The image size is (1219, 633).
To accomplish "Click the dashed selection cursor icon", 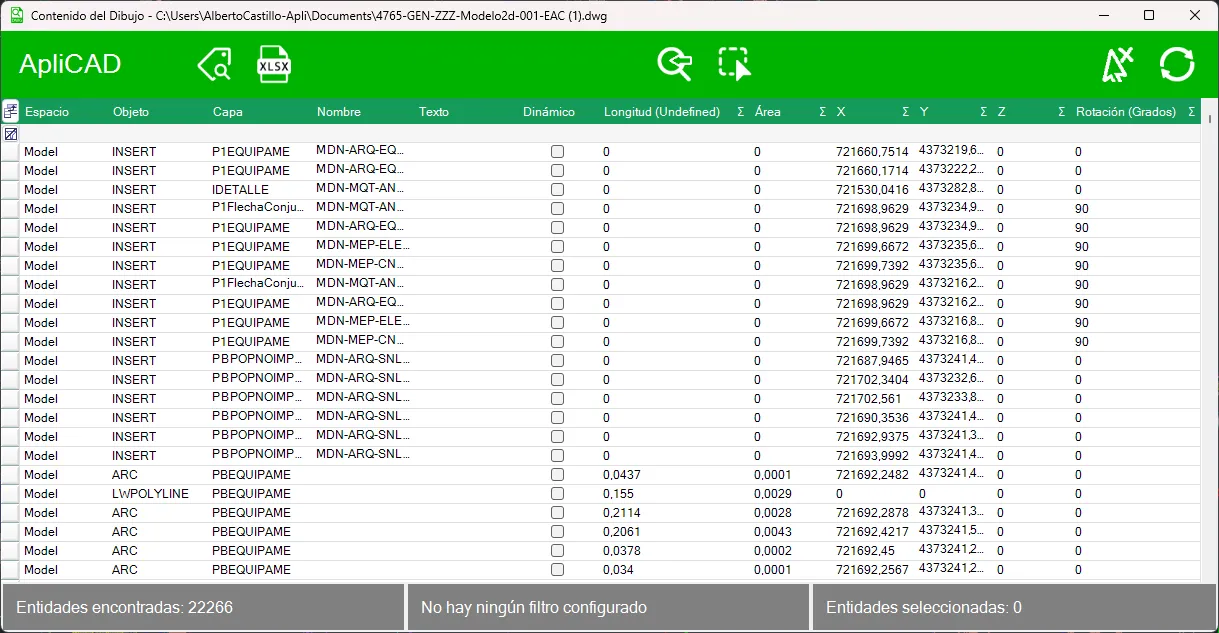I will [x=735, y=64].
